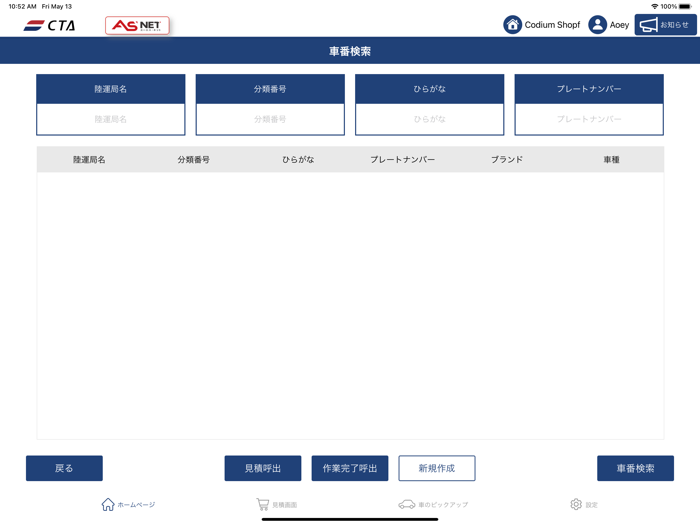Image resolution: width=700 pixels, height=525 pixels.
Task: Open お知らせ notifications megaphone
Action: (x=665, y=25)
